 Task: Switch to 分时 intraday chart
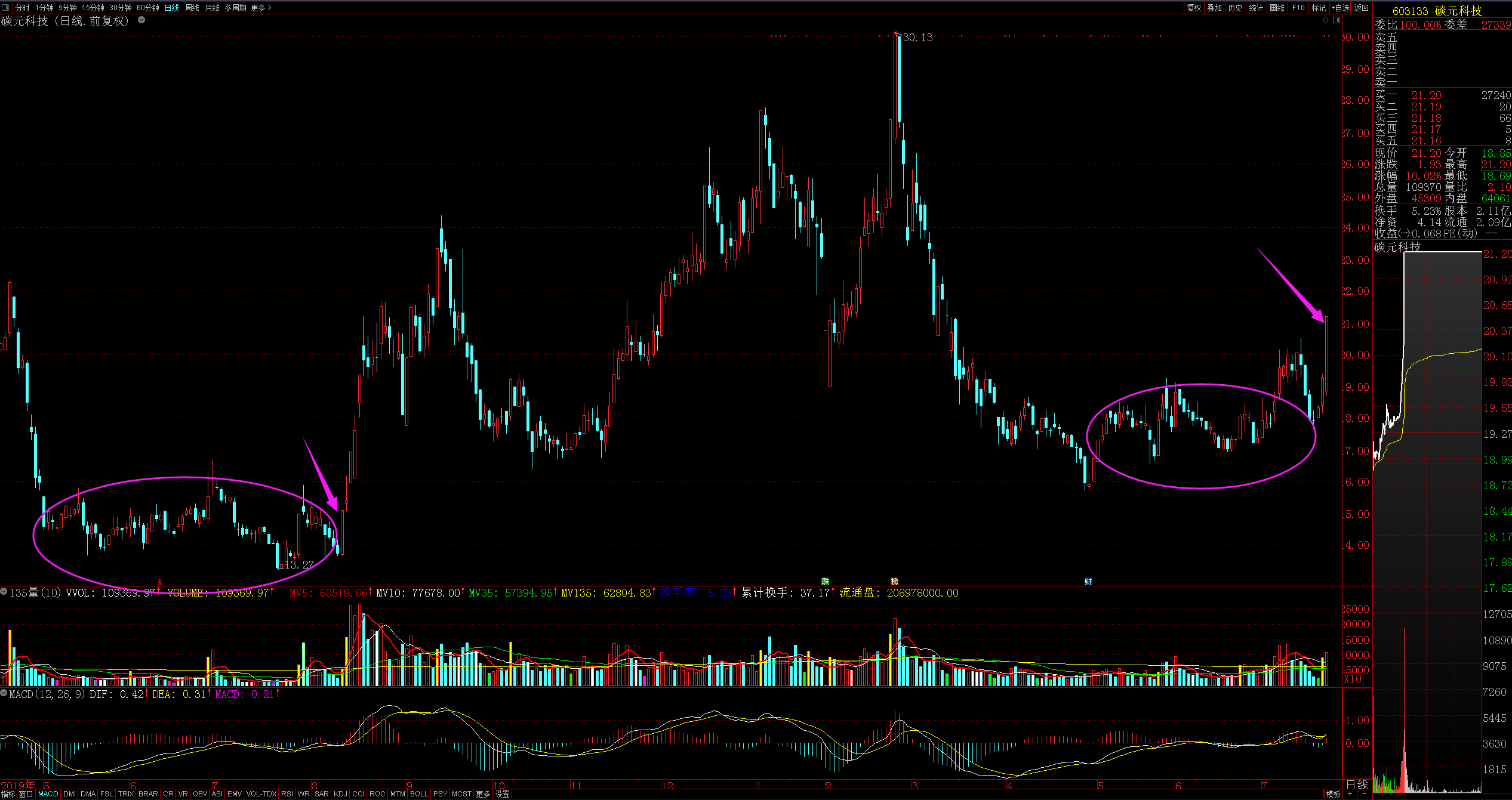point(22,8)
